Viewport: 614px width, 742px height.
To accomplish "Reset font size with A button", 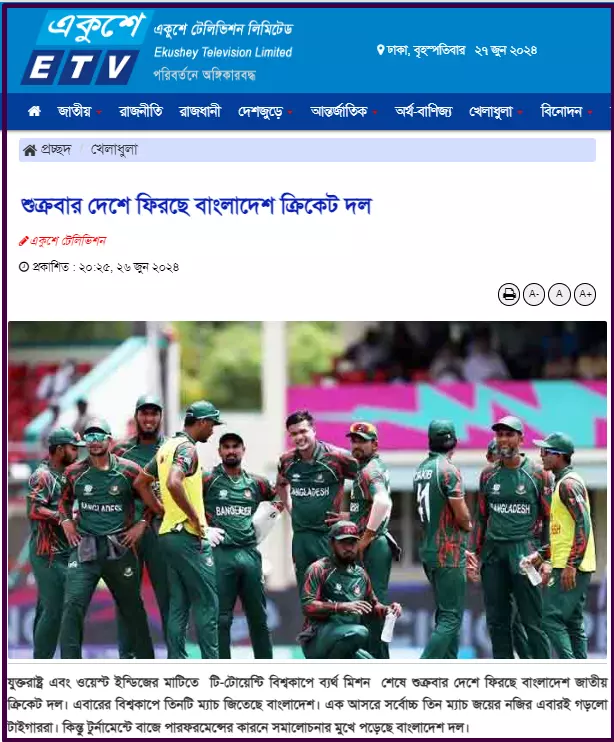I will click(x=559, y=294).
